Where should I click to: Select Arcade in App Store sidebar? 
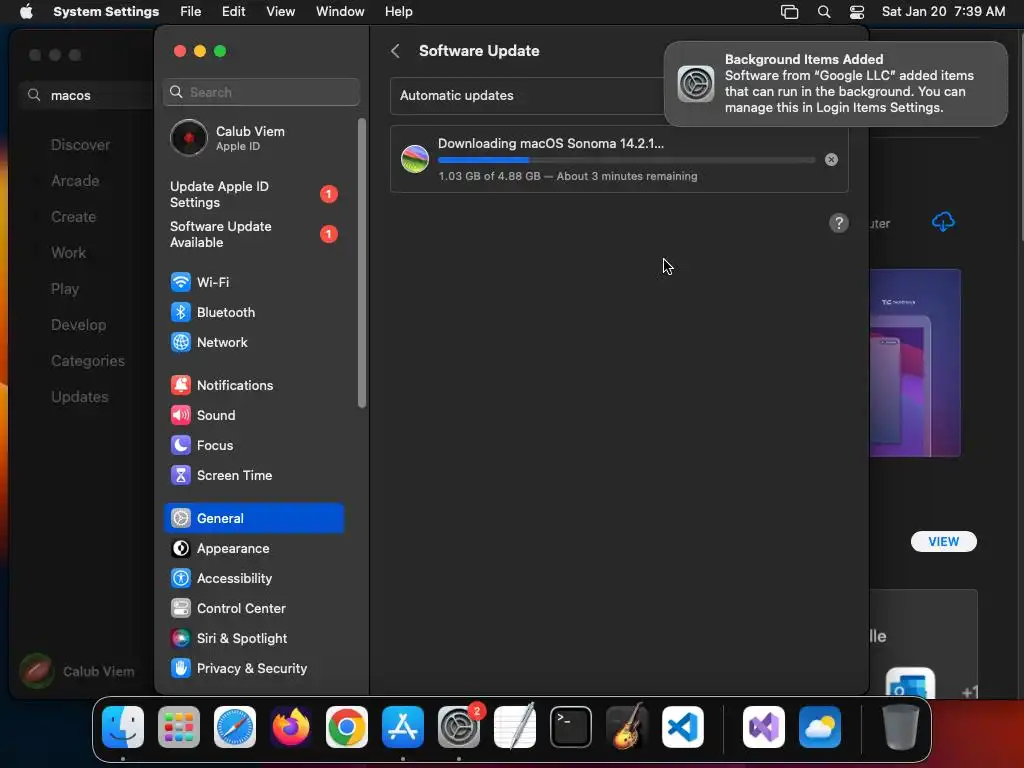(x=75, y=181)
